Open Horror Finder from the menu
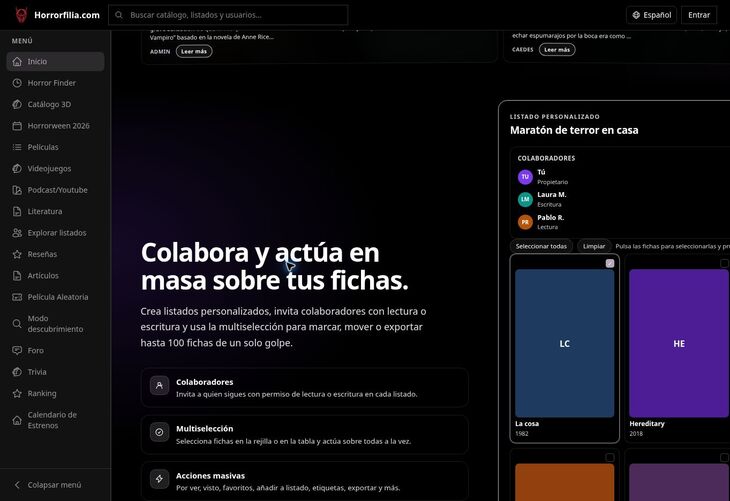This screenshot has height=501, width=730. point(55,83)
